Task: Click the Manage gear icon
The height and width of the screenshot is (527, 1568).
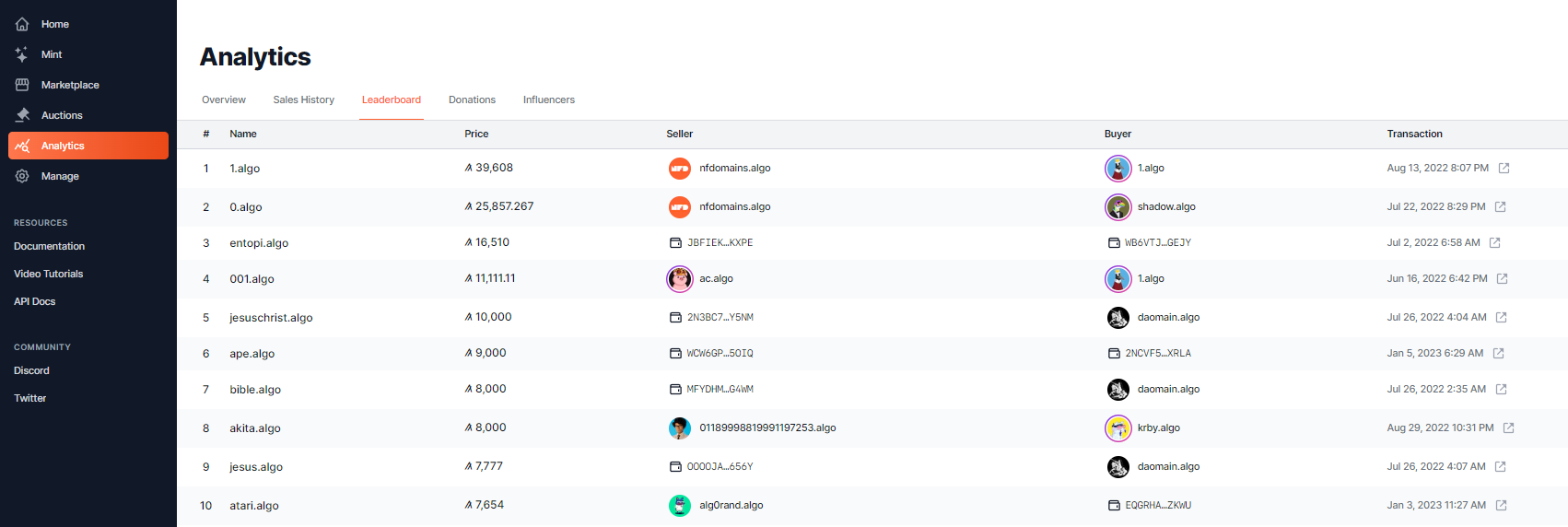Action: point(22,176)
